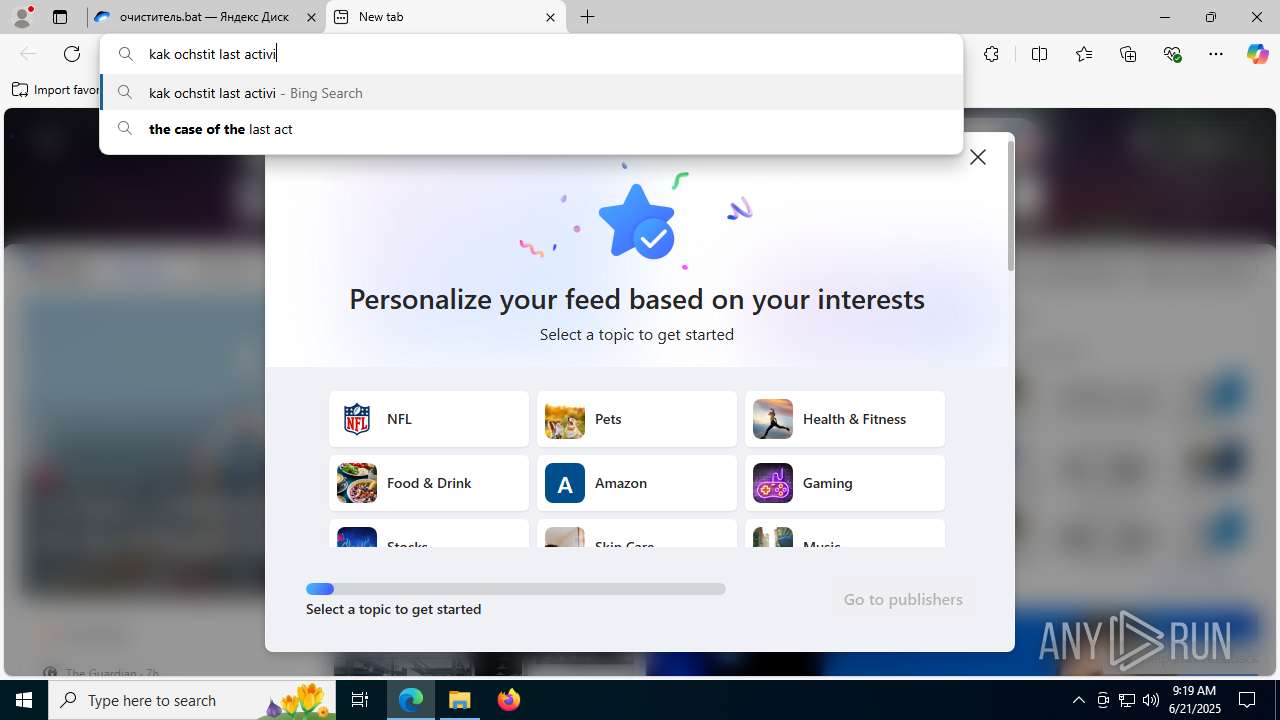
Task: Open the Windows Start menu
Action: [24, 700]
